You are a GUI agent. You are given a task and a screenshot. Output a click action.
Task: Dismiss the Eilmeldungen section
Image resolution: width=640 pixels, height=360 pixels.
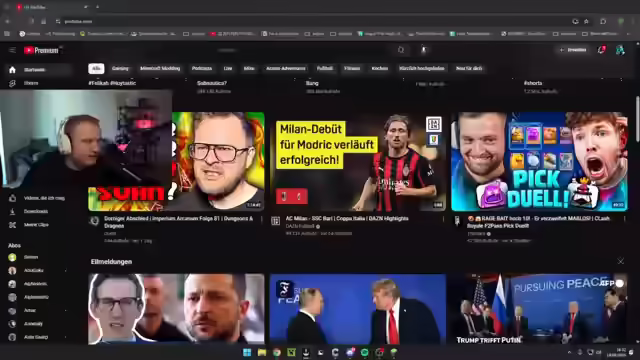[x=620, y=261]
